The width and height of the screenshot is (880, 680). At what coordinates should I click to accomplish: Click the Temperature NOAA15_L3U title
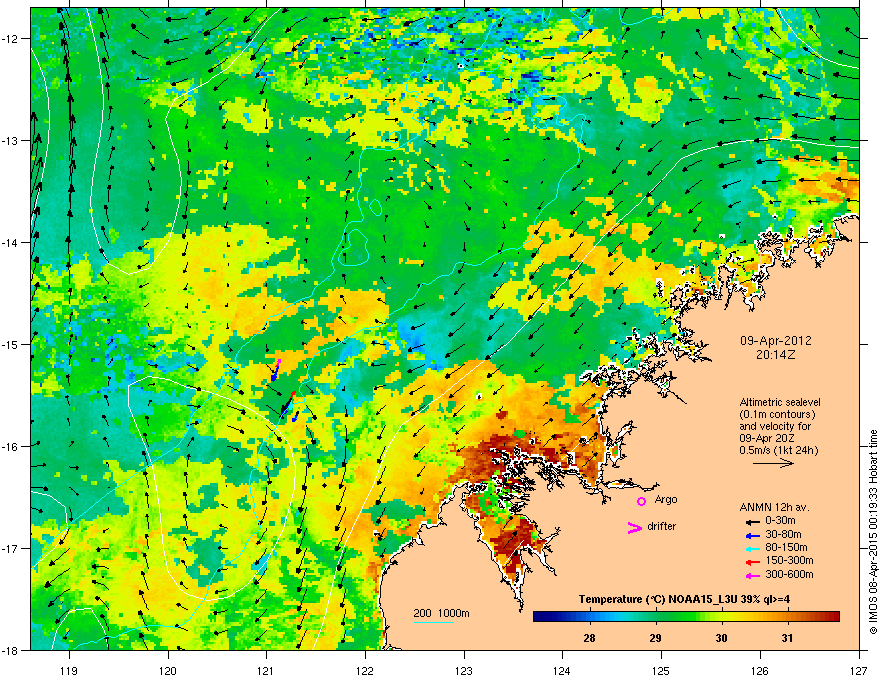(684, 599)
